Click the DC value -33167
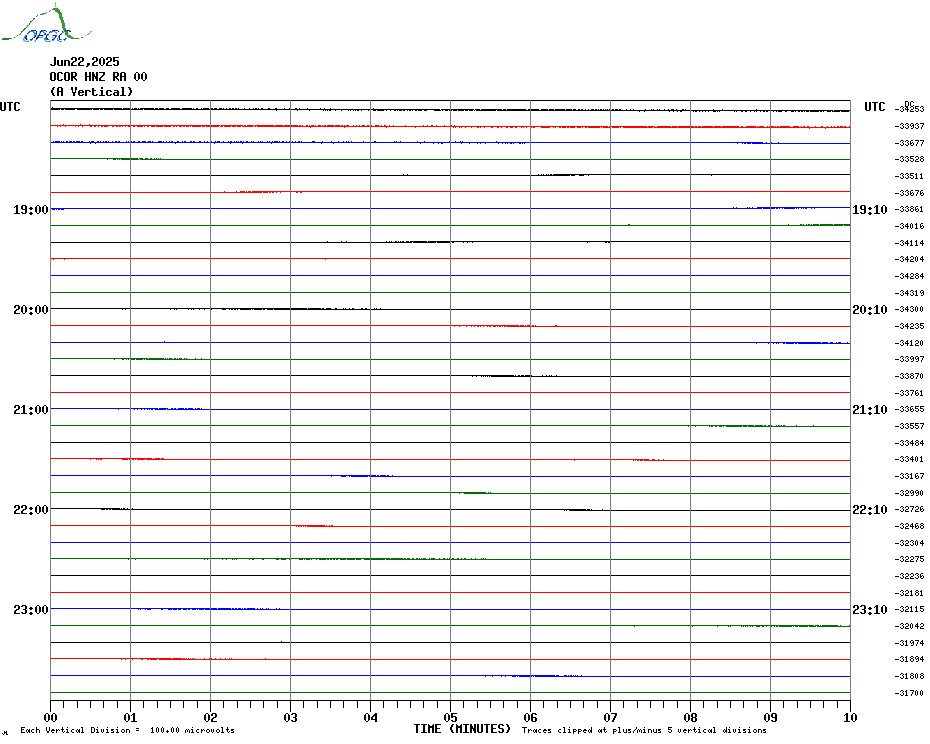Screen dimensions: 930x744 pos(909,476)
